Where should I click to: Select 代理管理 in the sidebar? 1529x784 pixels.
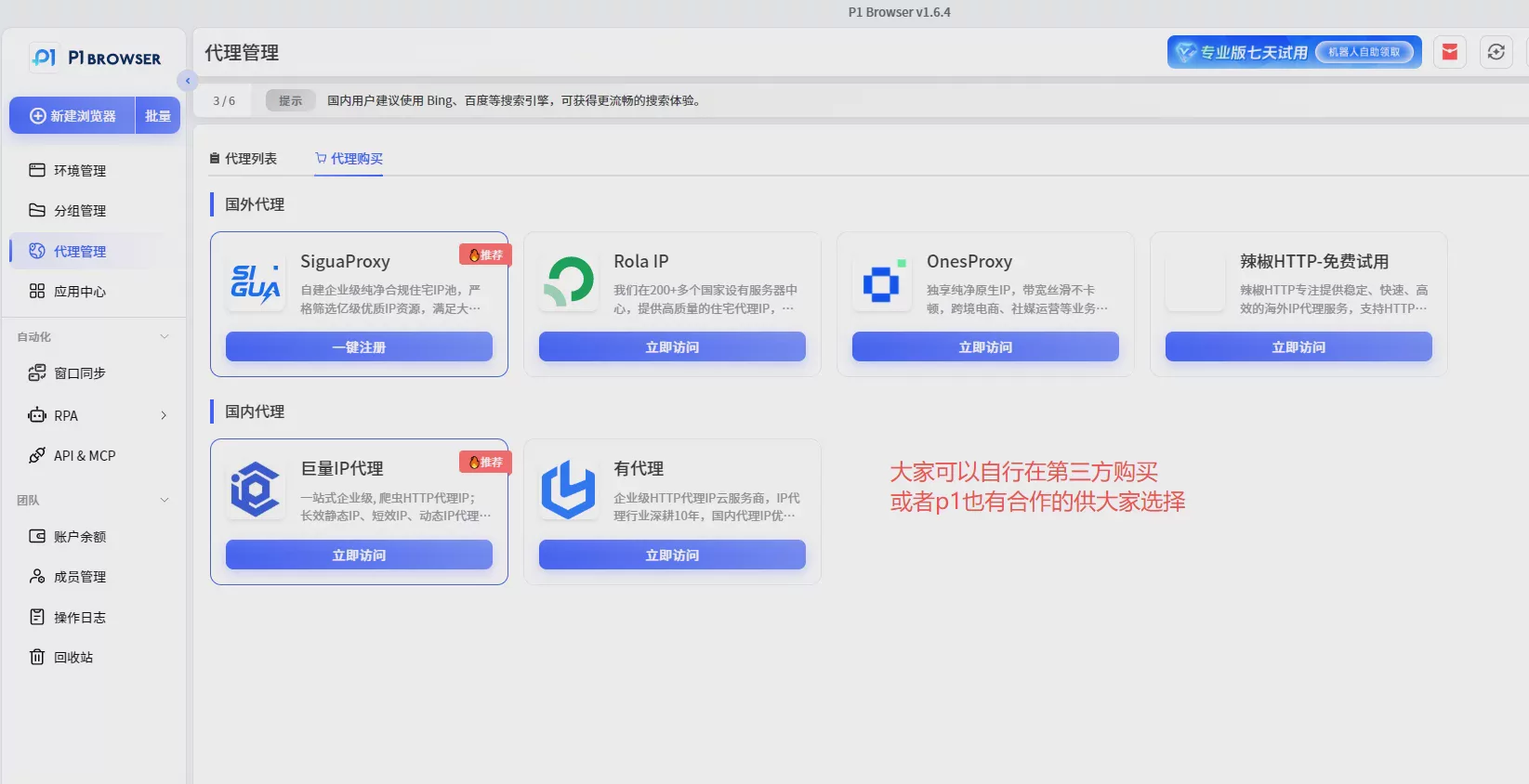click(93, 251)
